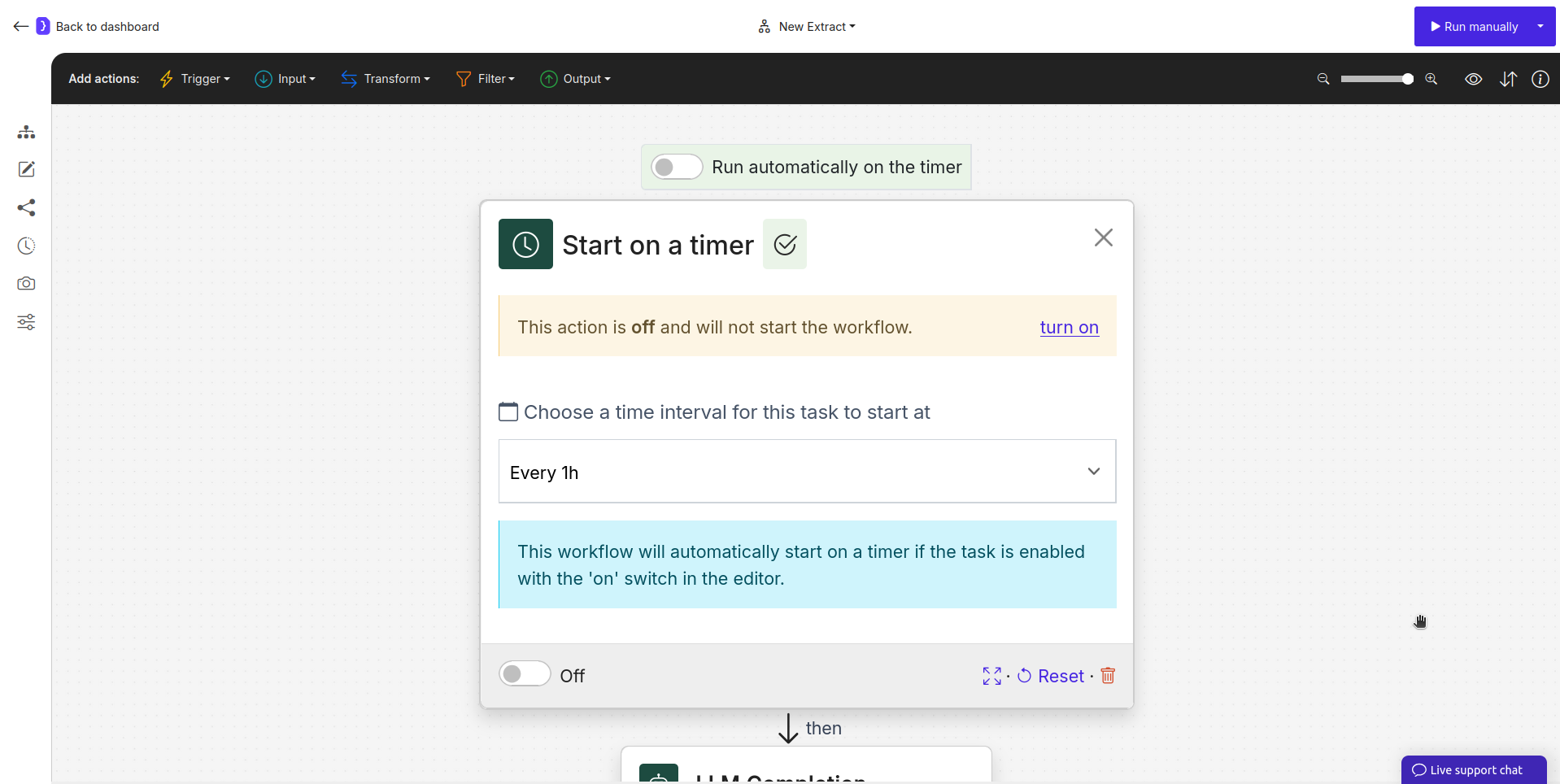Toggle the Off switch in action footer
The height and width of the screenshot is (784, 1560).
click(x=524, y=674)
